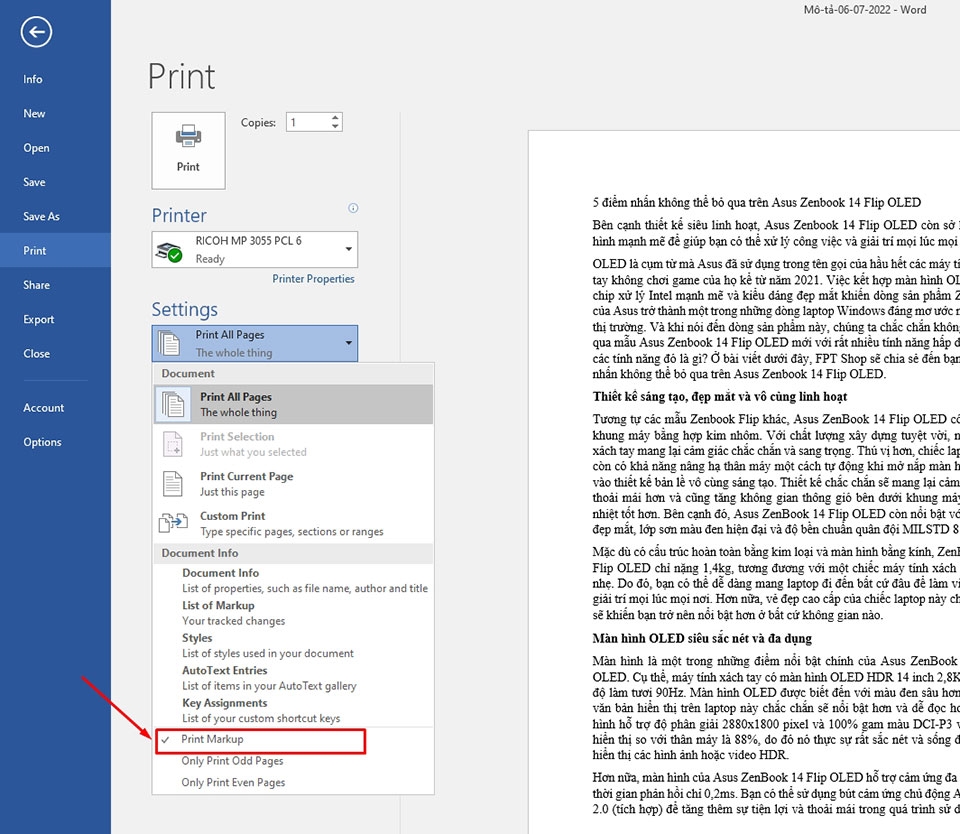Open Printer Properties link
The image size is (960, 834).
coord(313,279)
